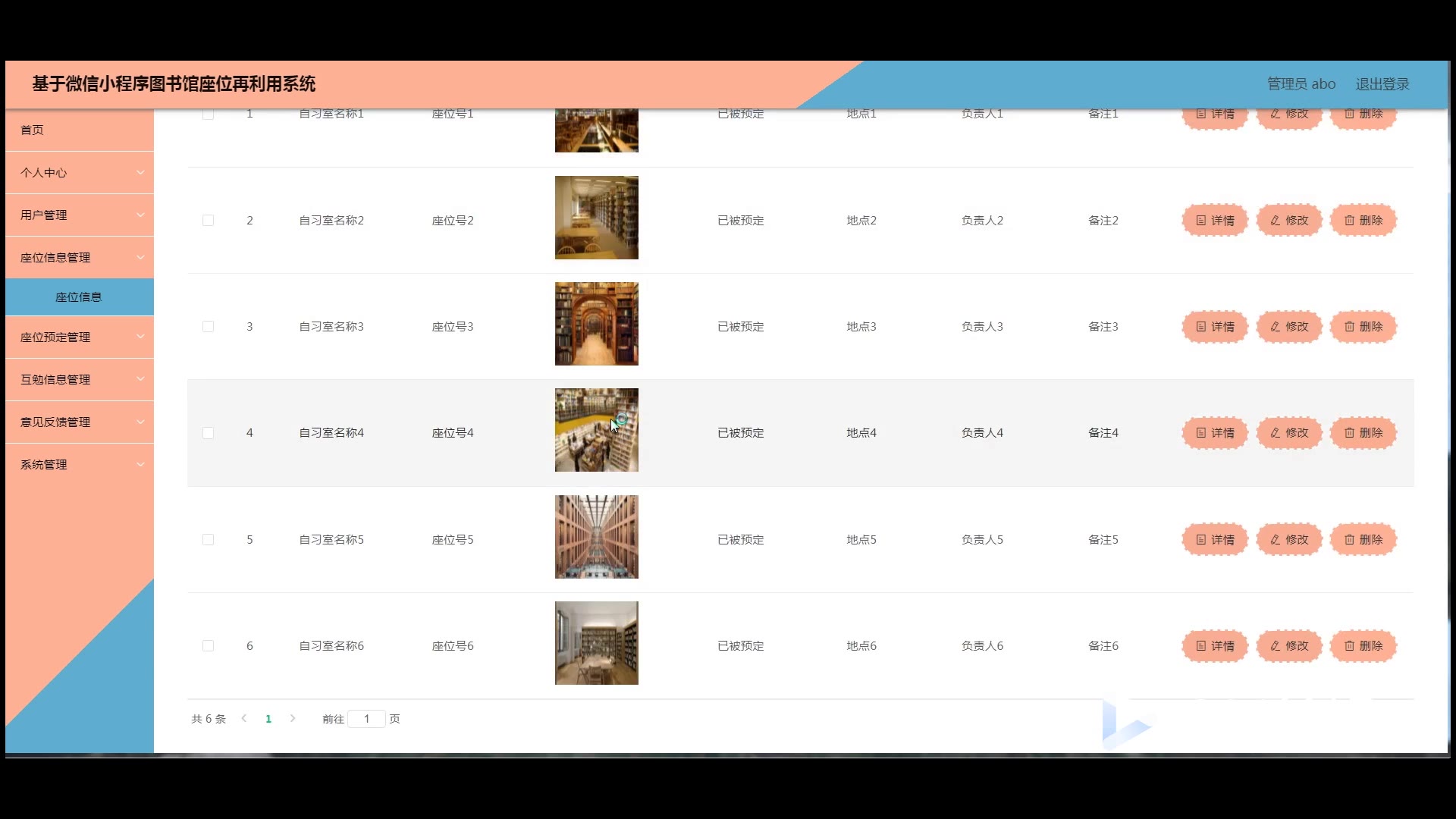Delete row 2 using the 删除 button
1456x819 pixels.
click(1363, 221)
